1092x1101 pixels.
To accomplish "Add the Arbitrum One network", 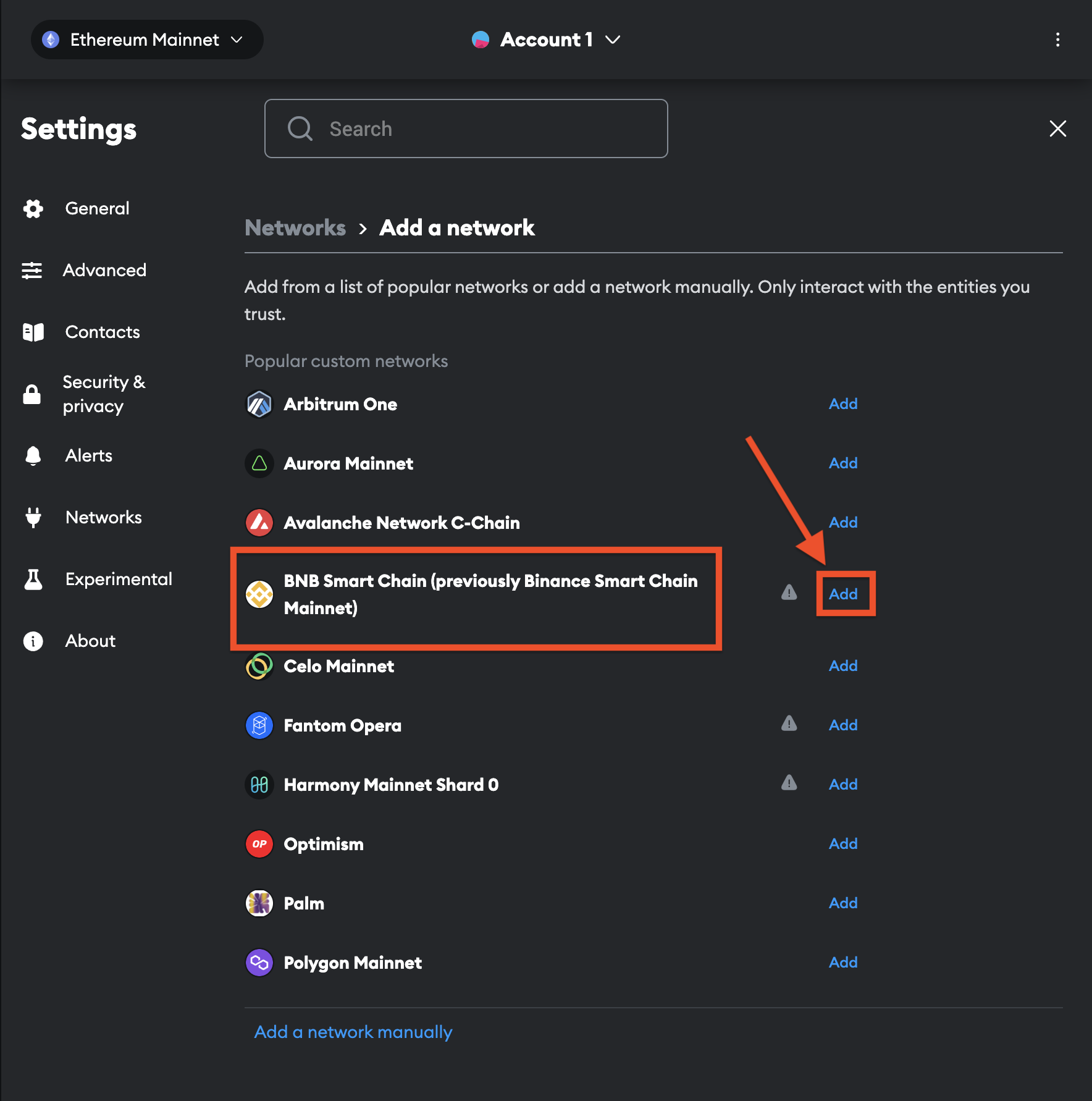I will [843, 403].
